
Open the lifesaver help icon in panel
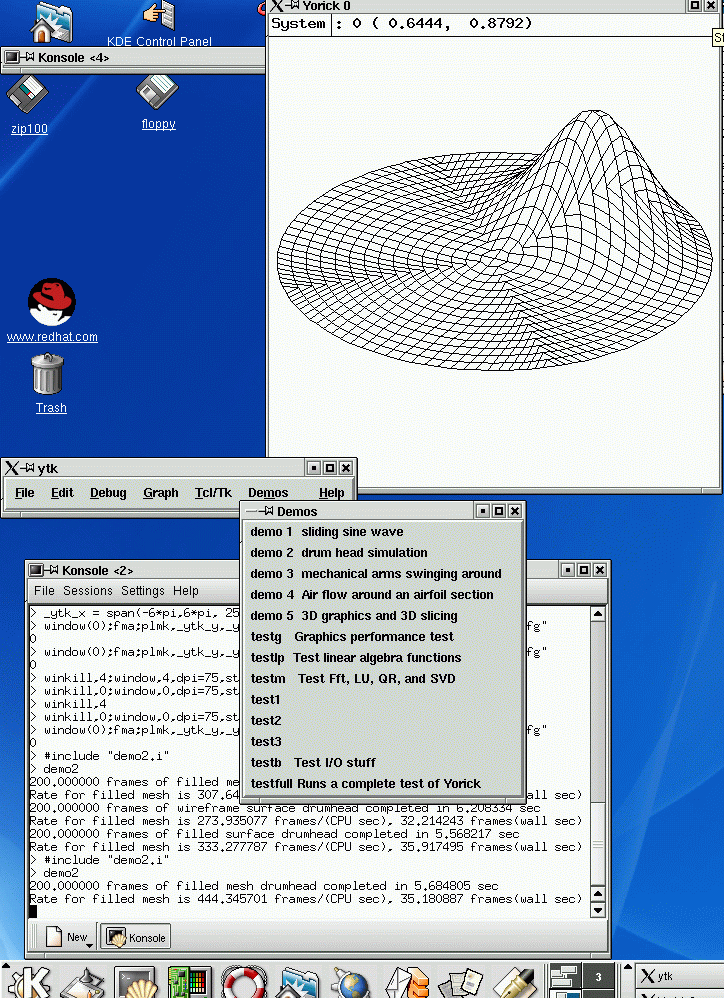click(x=243, y=982)
